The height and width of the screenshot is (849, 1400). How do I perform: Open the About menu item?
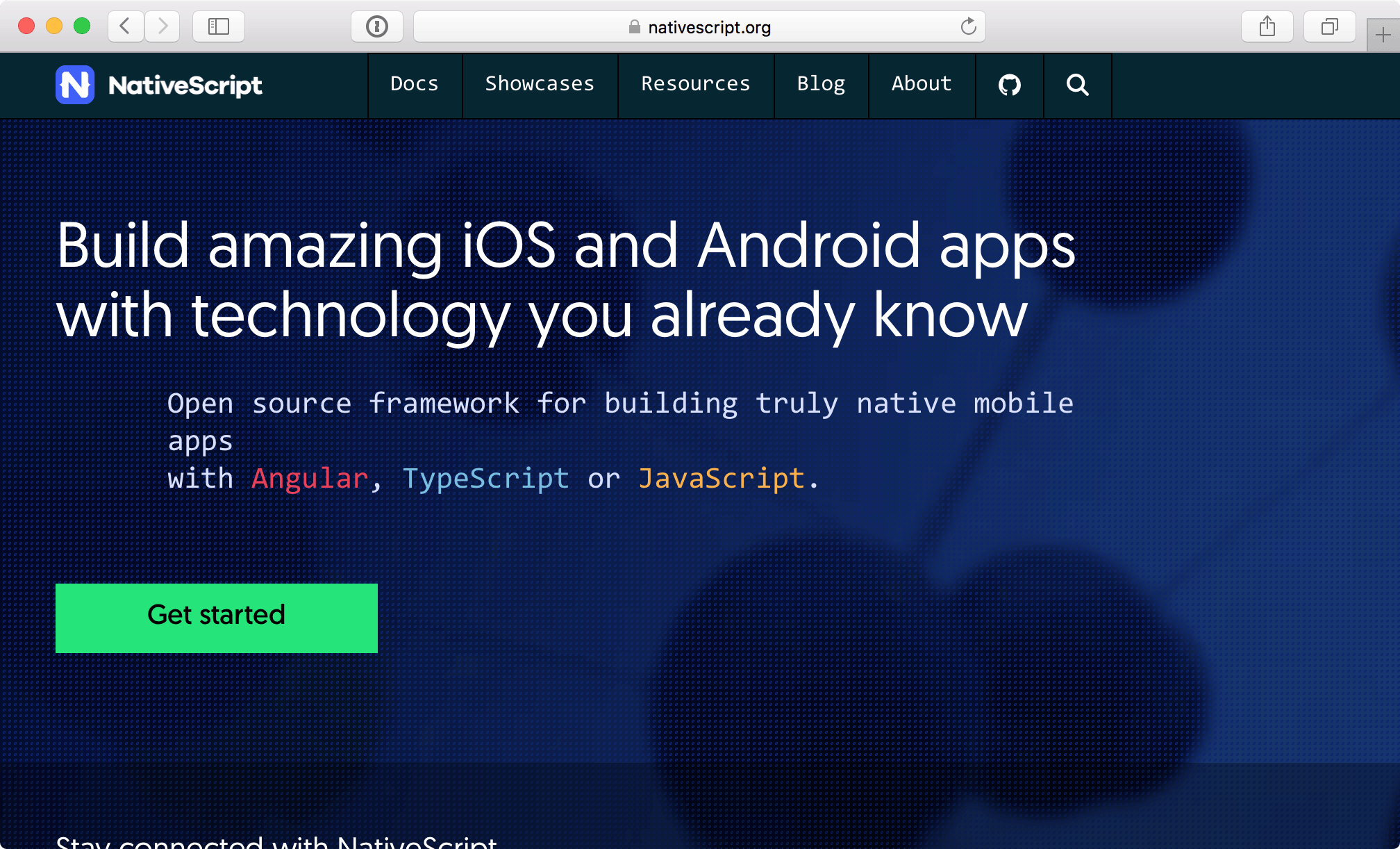click(921, 84)
